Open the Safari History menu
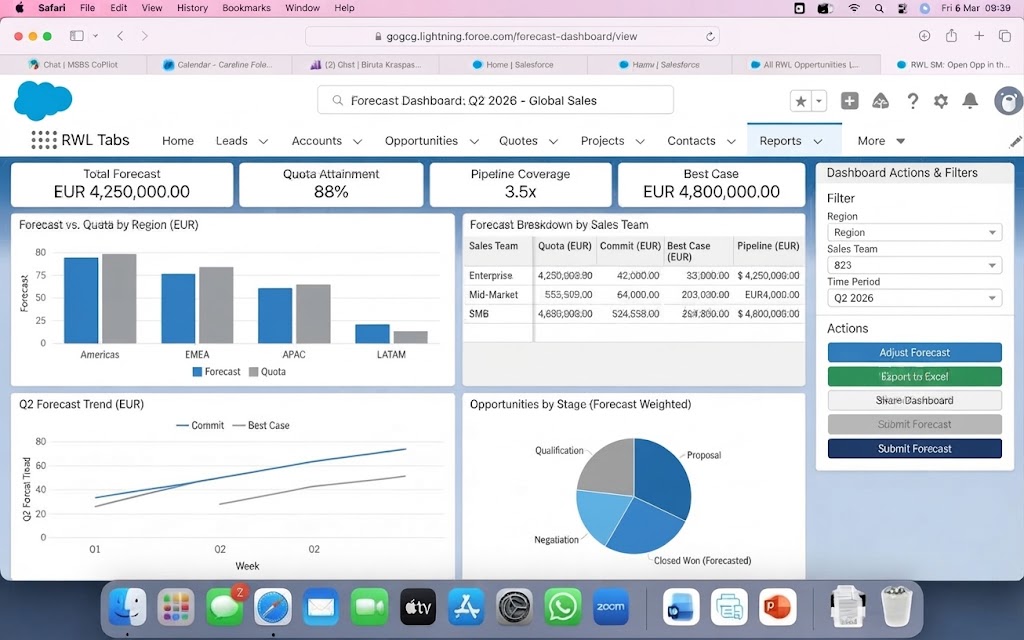 [192, 8]
